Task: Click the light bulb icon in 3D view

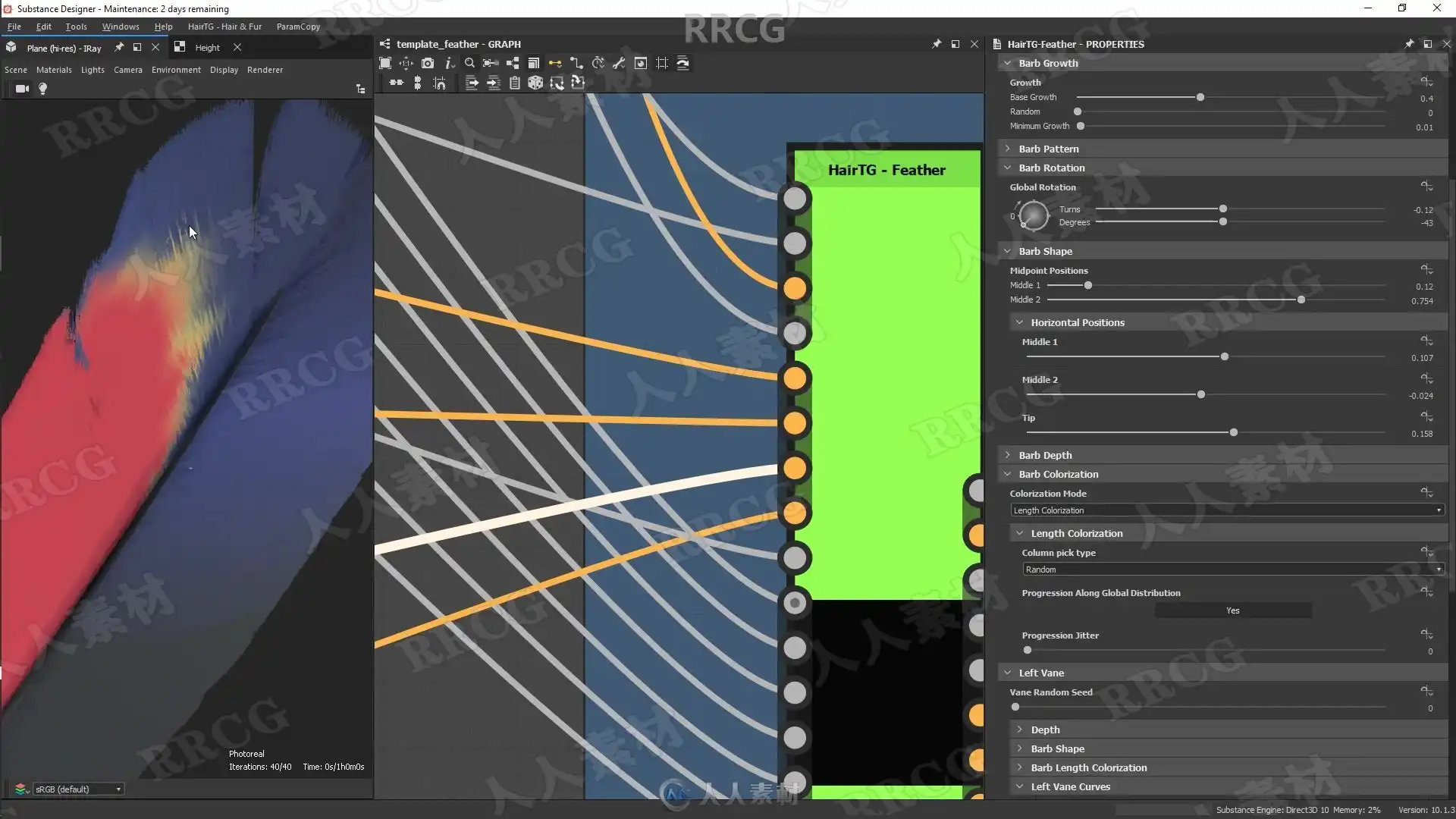Action: pos(43,89)
